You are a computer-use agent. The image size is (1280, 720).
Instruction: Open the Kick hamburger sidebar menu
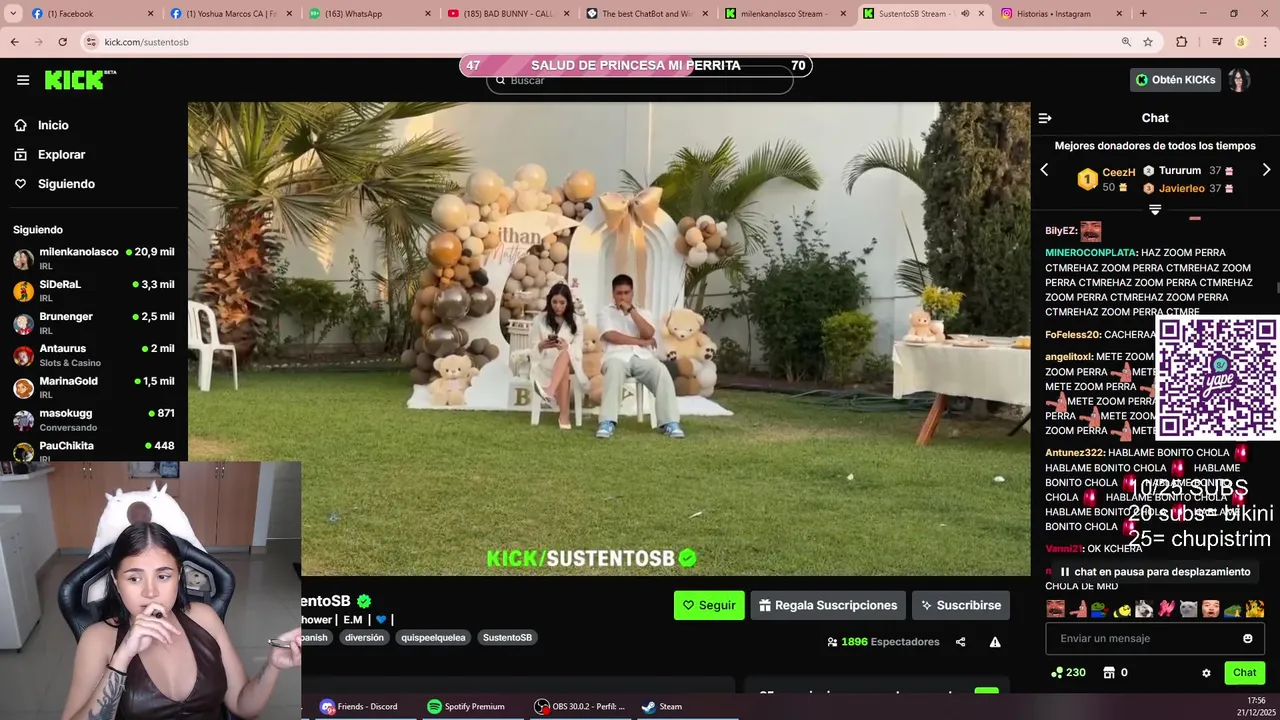click(23, 80)
